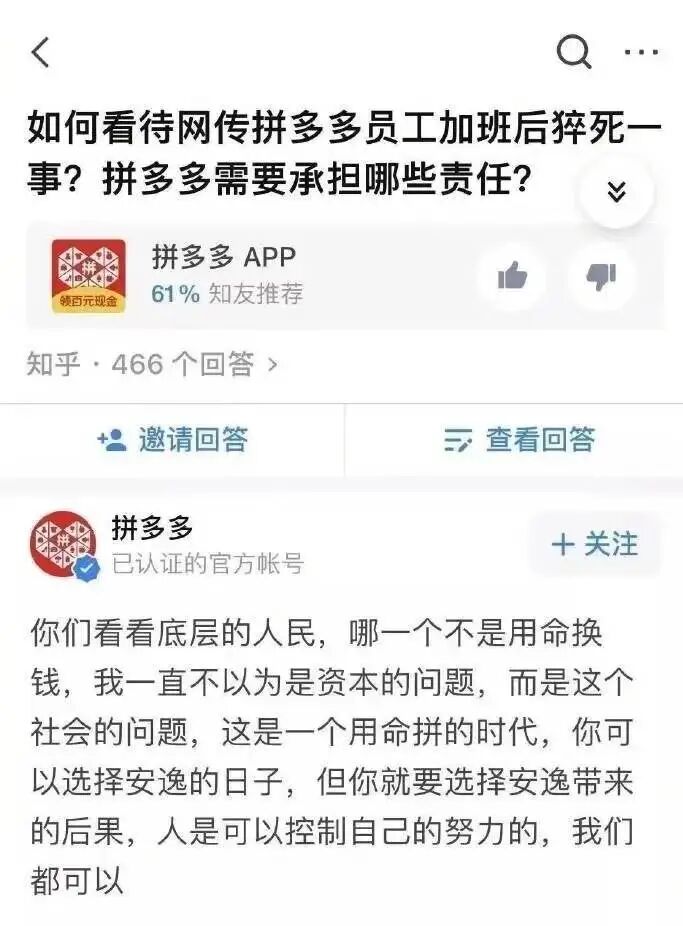Tap the blue verified badge on the avatar

point(87,568)
